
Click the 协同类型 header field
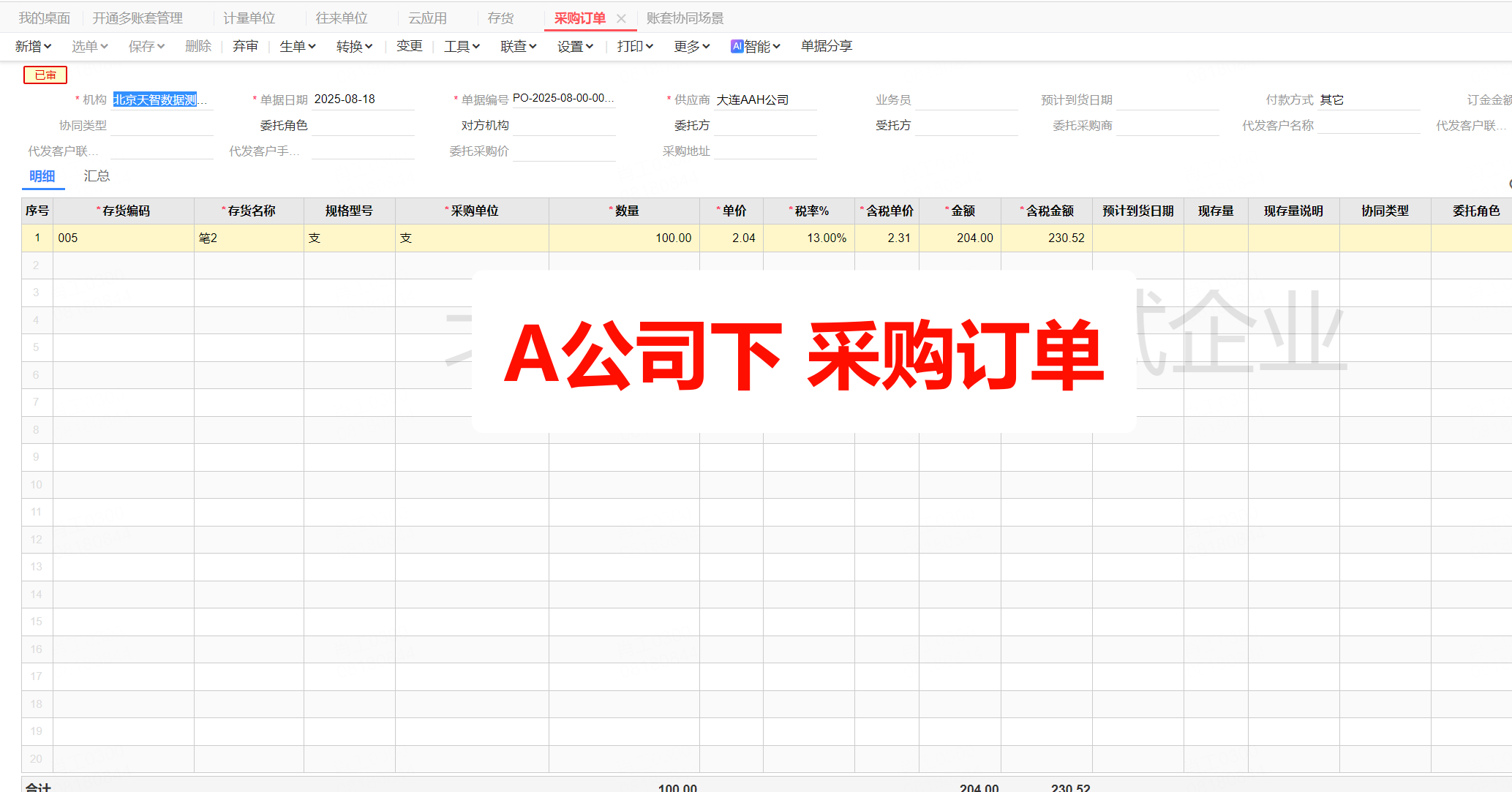[x=161, y=126]
